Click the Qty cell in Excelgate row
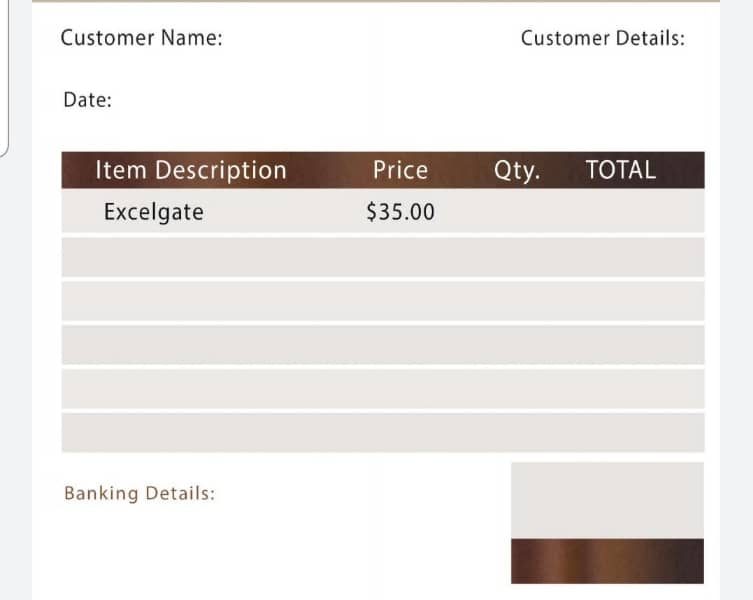Screen dimensions: 753x600 coord(517,211)
